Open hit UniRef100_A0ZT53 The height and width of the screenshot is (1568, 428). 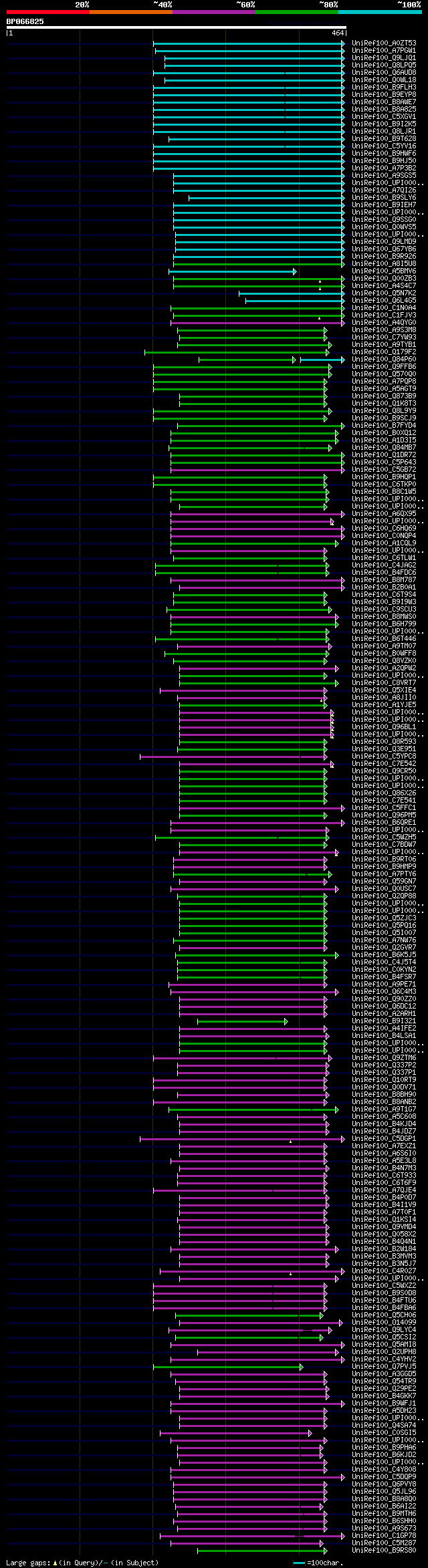(x=384, y=43)
